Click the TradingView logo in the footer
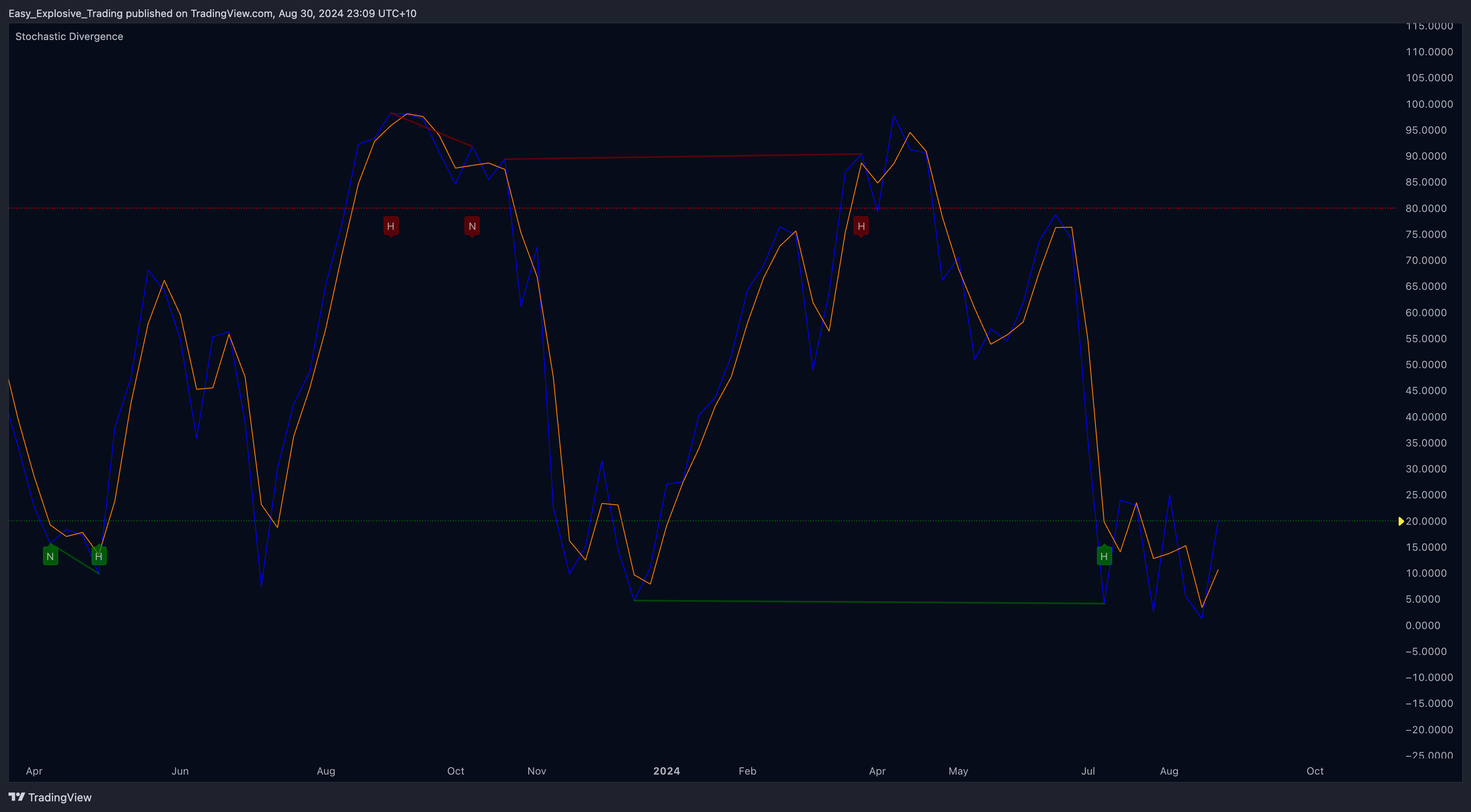This screenshot has width=1471, height=812. 50,797
